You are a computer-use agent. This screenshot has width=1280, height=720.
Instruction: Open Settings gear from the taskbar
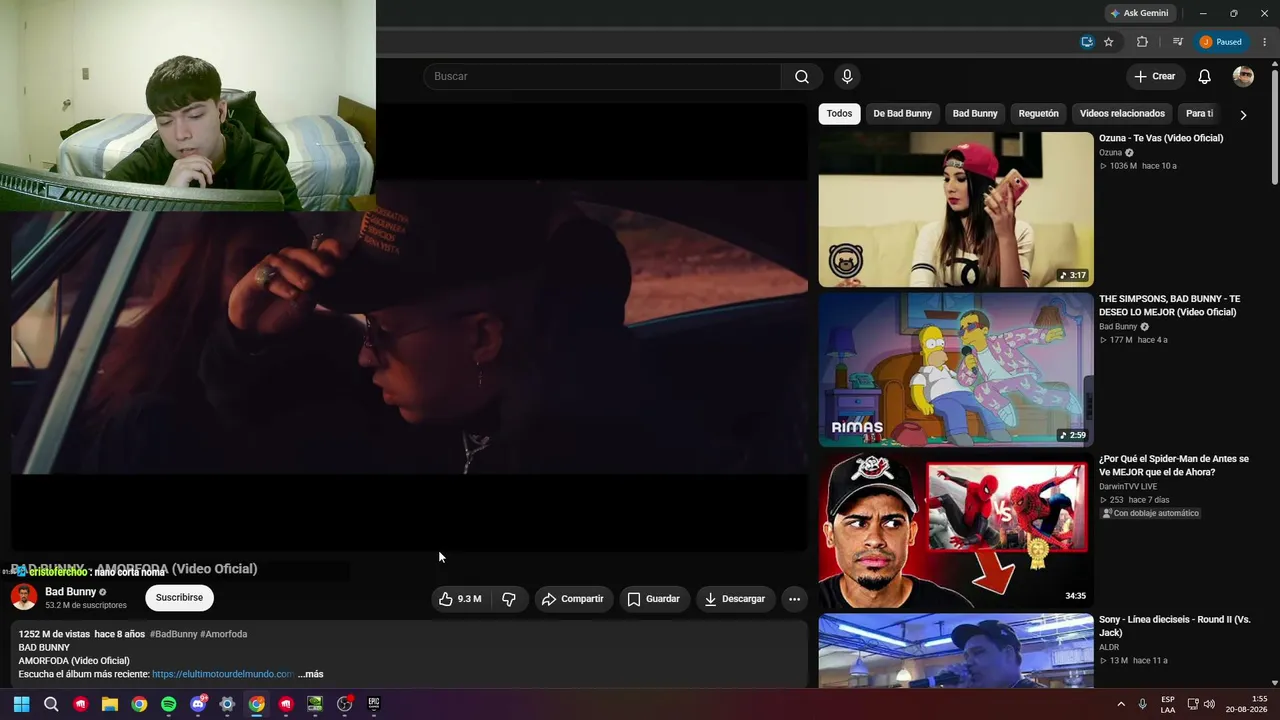227,704
